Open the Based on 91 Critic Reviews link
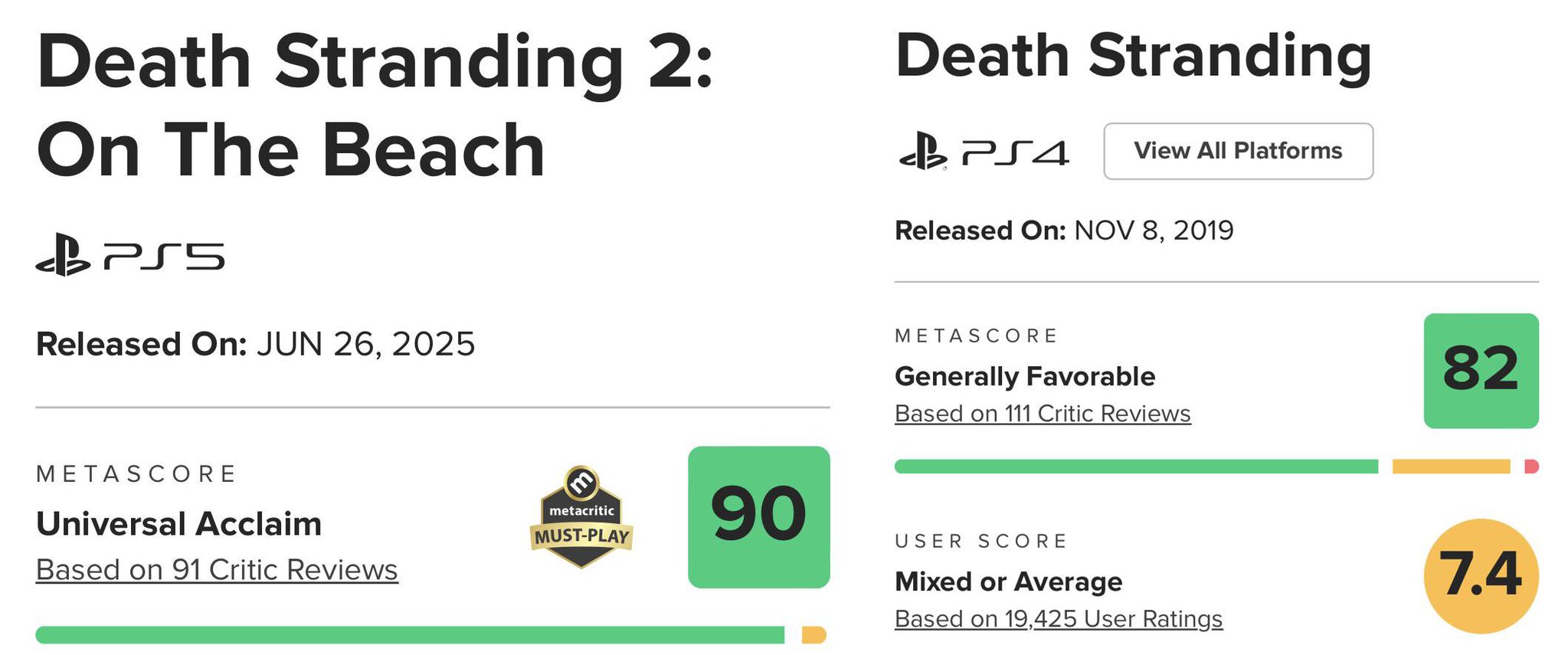 pyautogui.click(x=217, y=570)
